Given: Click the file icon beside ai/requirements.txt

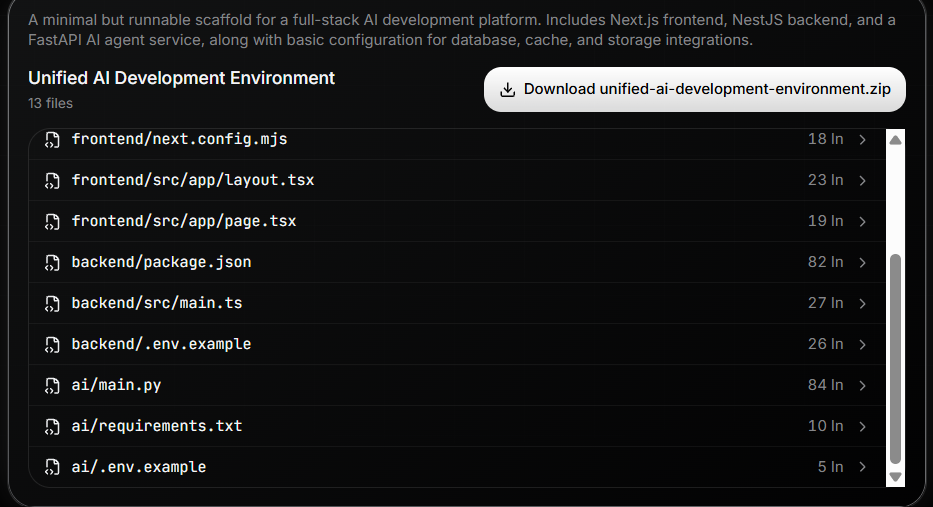Looking at the screenshot, I should [52, 427].
